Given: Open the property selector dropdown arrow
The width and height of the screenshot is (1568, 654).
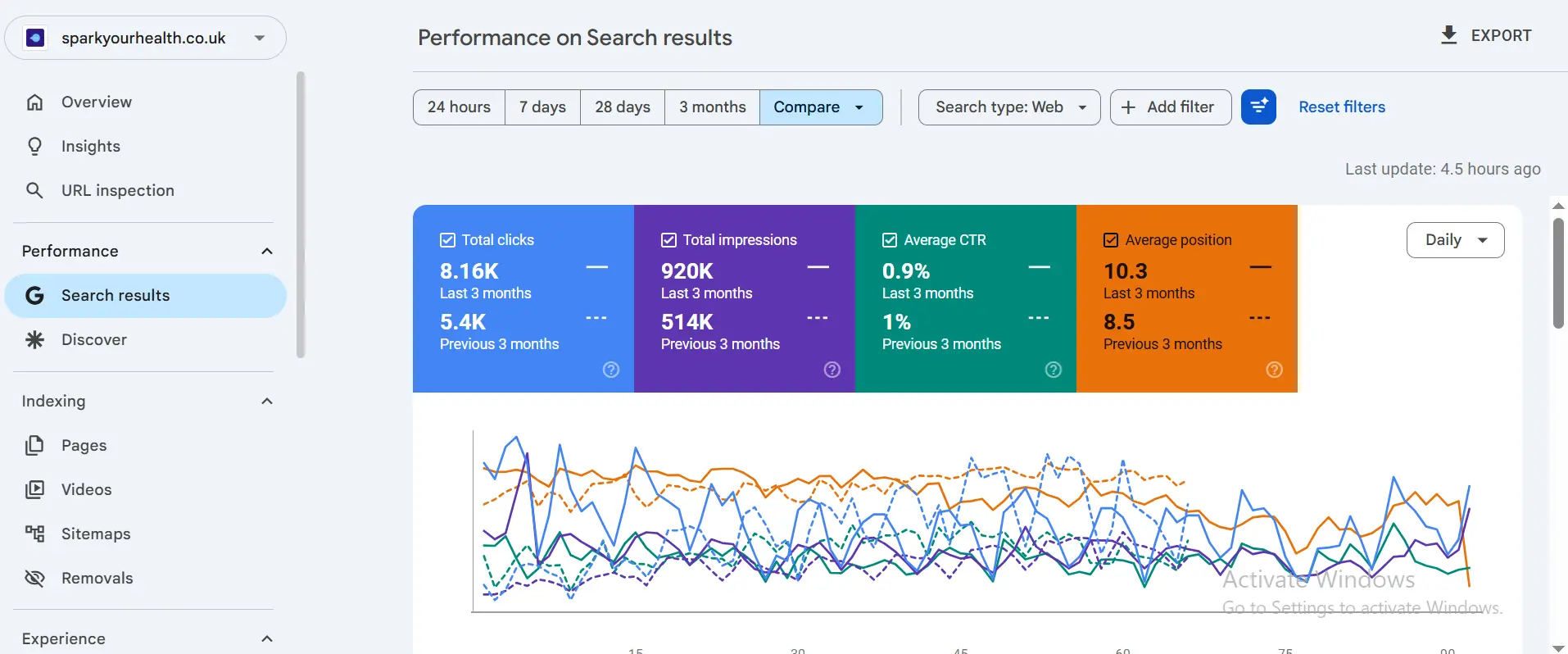Looking at the screenshot, I should tap(260, 38).
